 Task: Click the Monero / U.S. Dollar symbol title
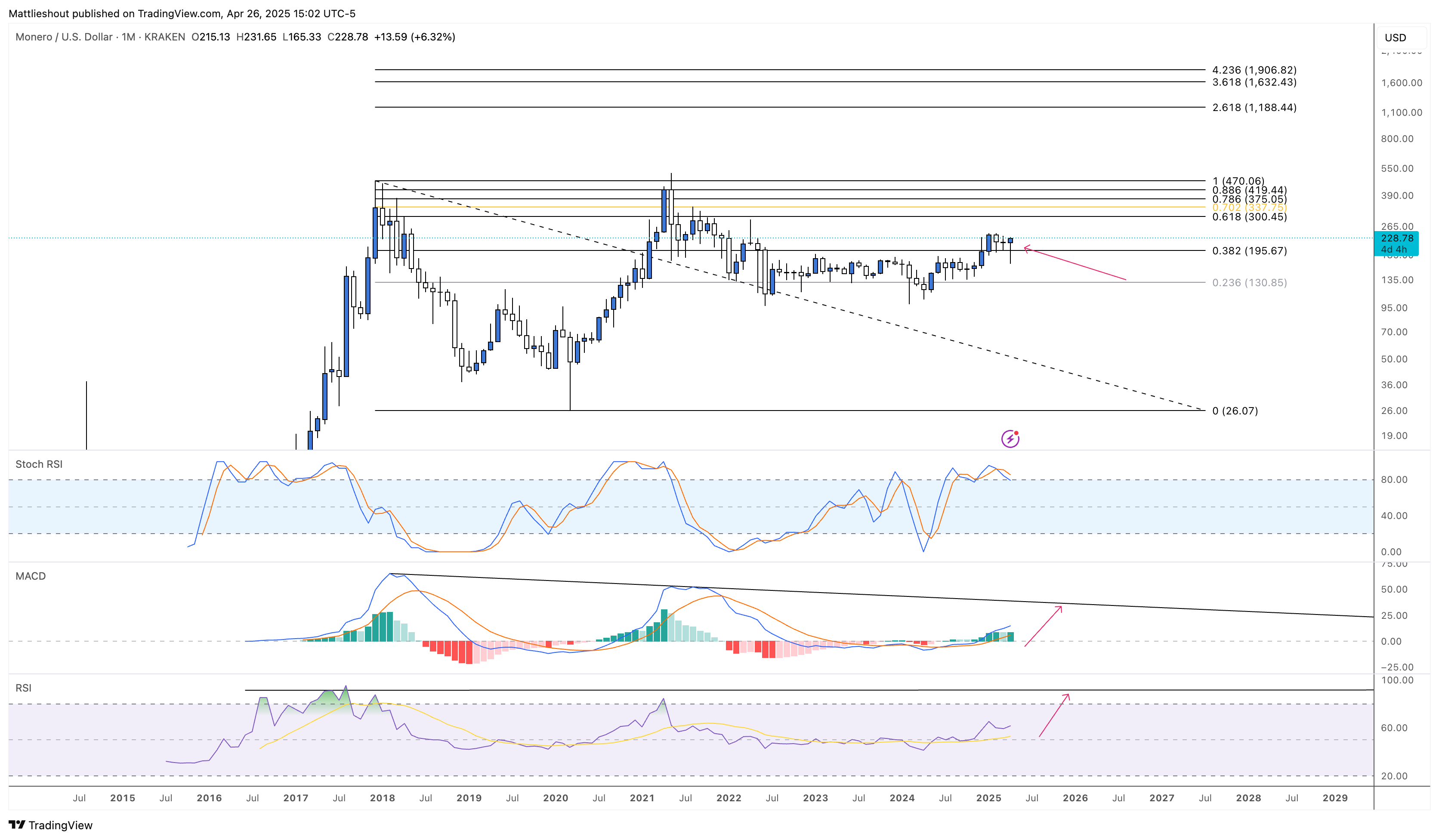[x=64, y=37]
